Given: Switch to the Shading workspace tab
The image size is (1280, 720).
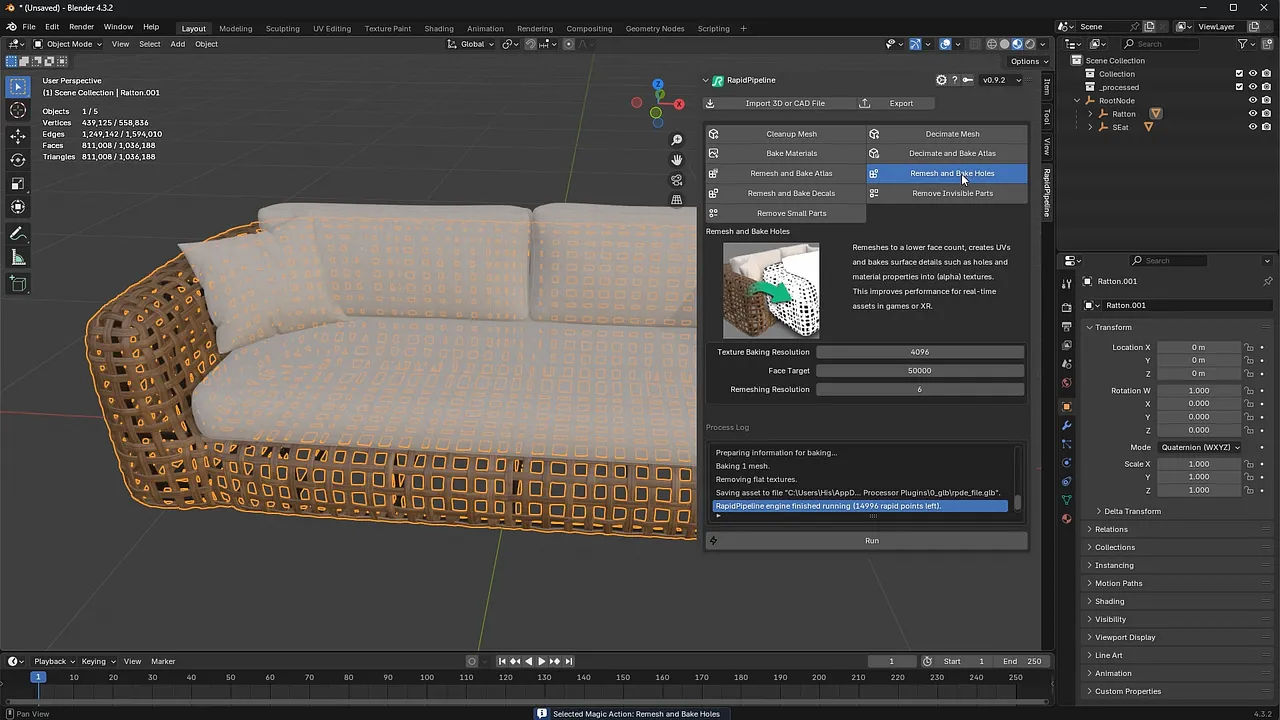Looking at the screenshot, I should coord(438,28).
